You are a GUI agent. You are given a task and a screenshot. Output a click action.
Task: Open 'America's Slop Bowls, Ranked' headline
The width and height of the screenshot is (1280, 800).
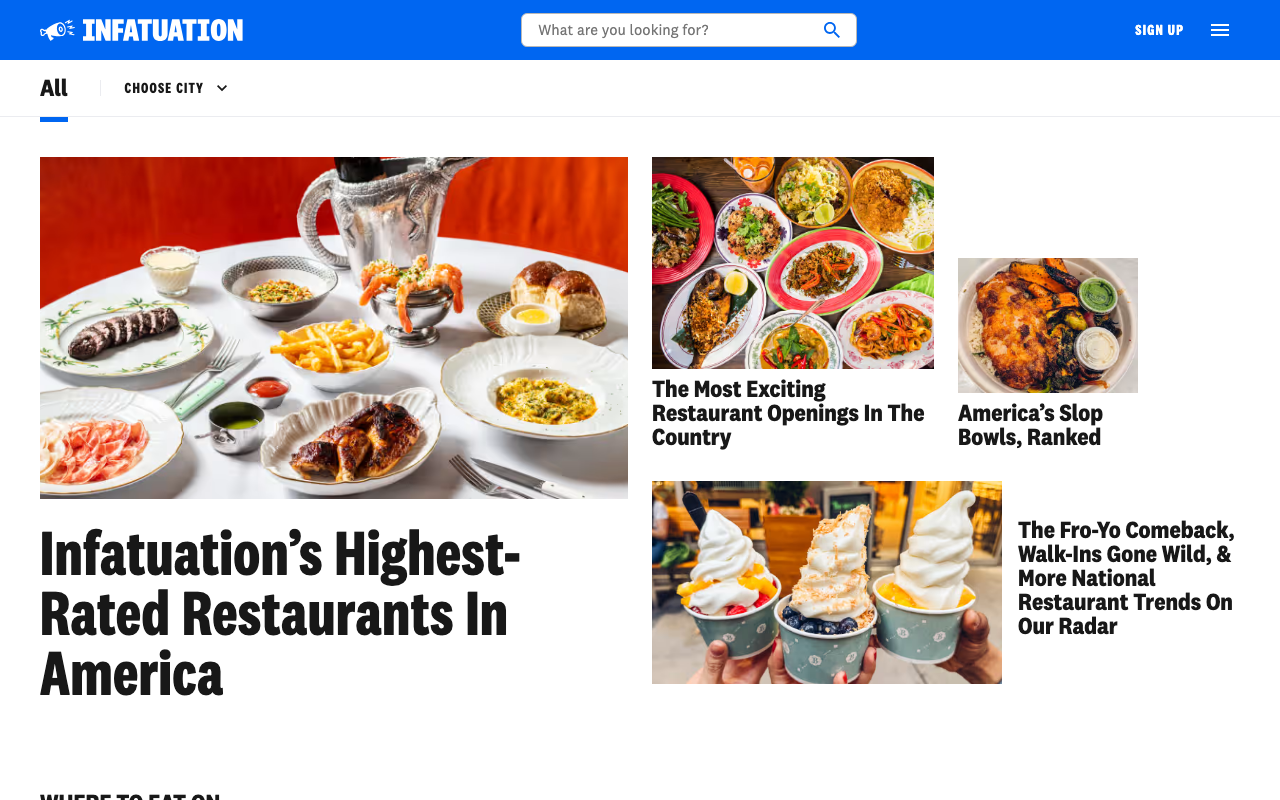pos(1030,425)
